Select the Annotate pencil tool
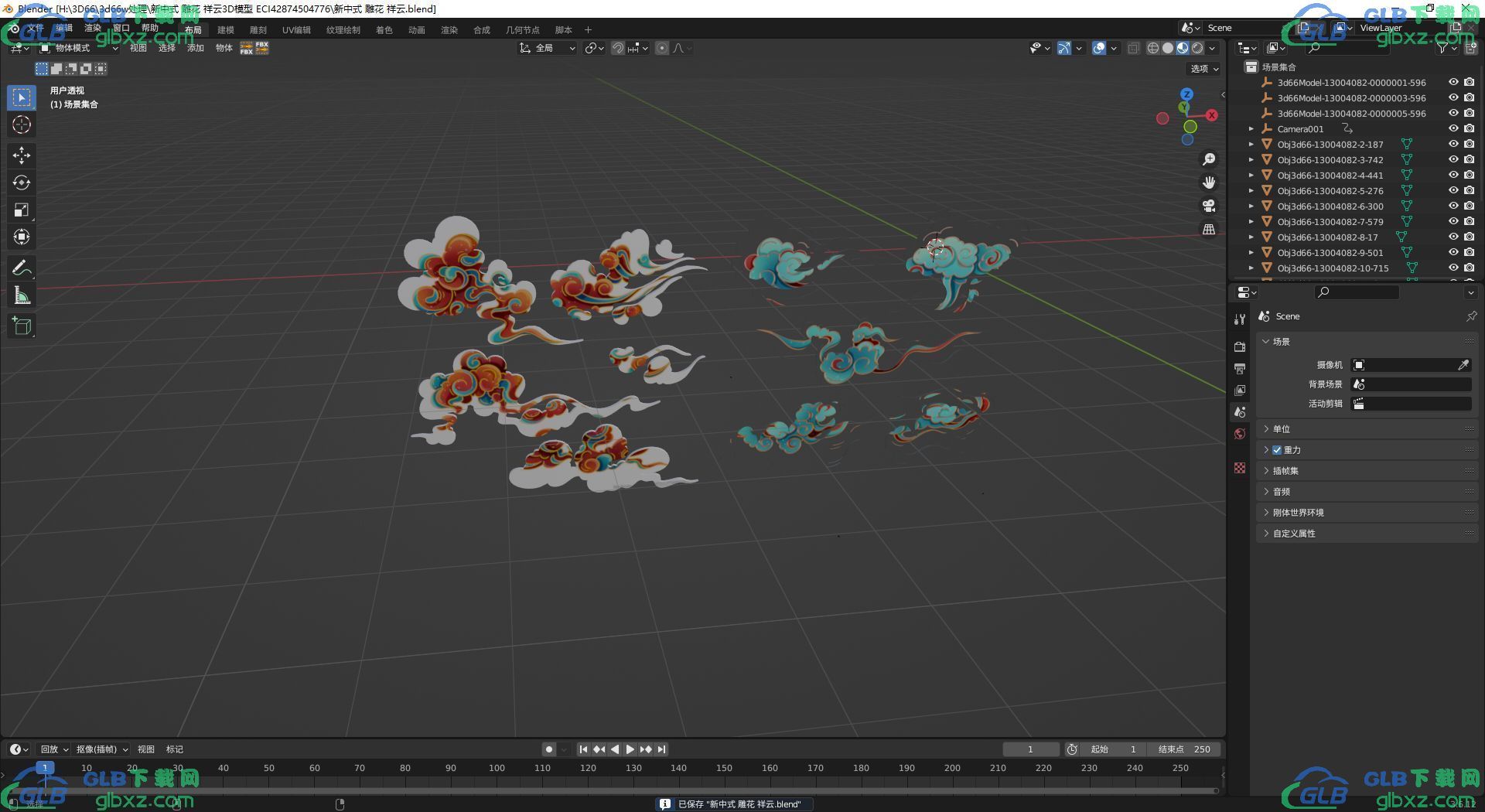This screenshot has height=812, width=1485. (22, 268)
